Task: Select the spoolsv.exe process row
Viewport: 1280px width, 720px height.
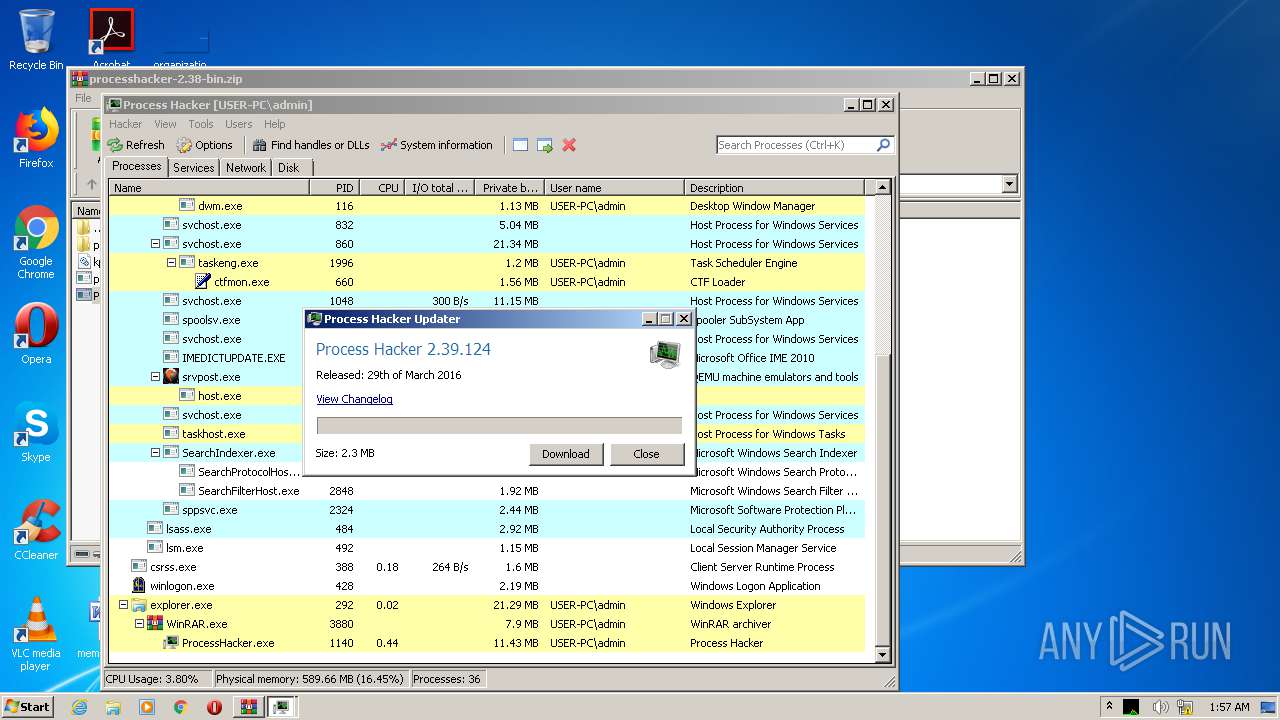Action: [x=486, y=320]
